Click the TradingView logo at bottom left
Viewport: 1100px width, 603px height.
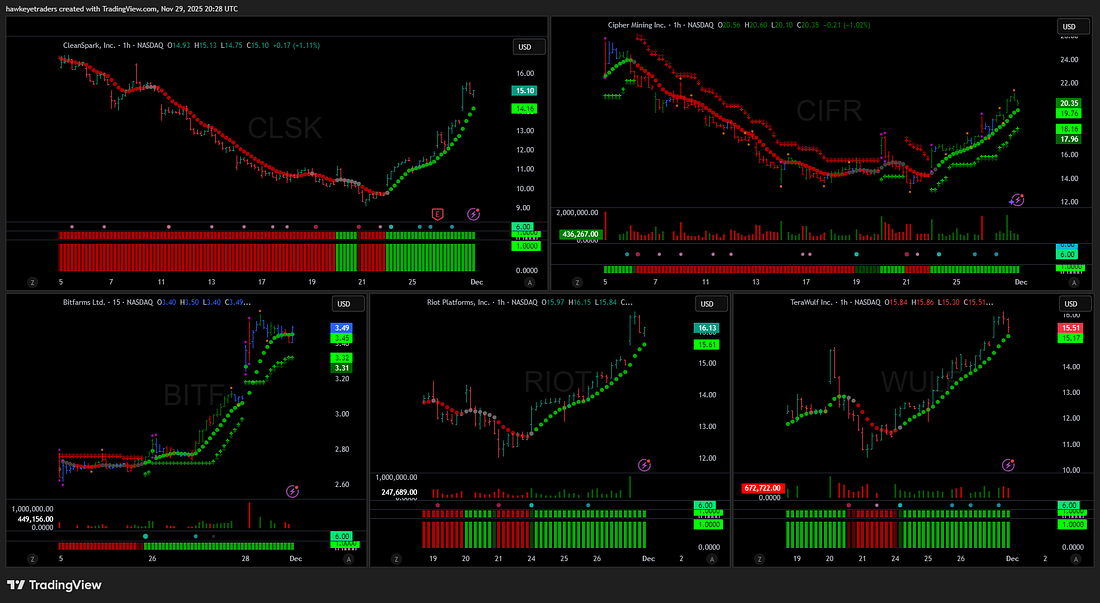point(55,585)
